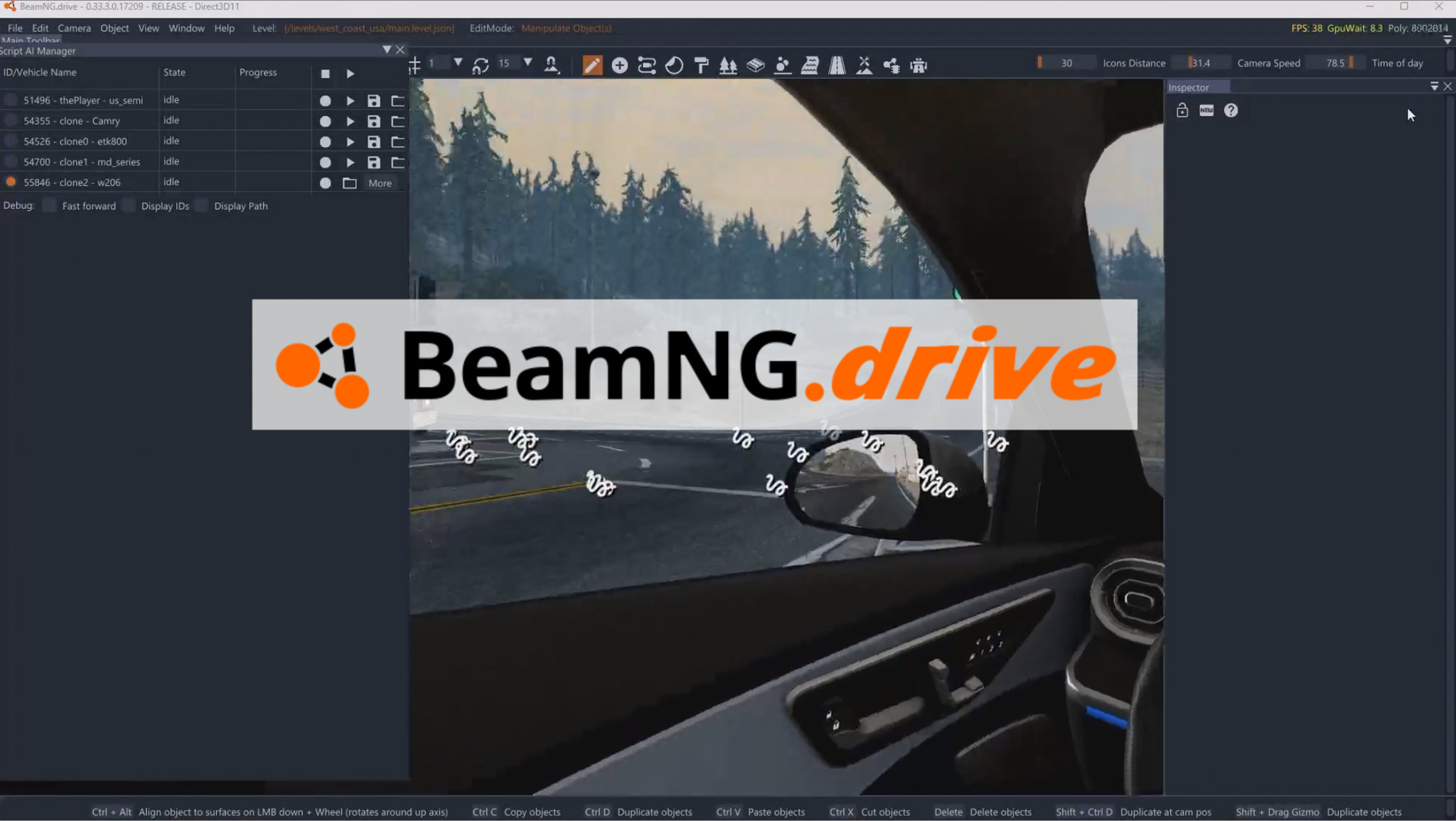The width and height of the screenshot is (1456, 821).
Task: Select the terrain painter roller tool
Action: coord(701,65)
